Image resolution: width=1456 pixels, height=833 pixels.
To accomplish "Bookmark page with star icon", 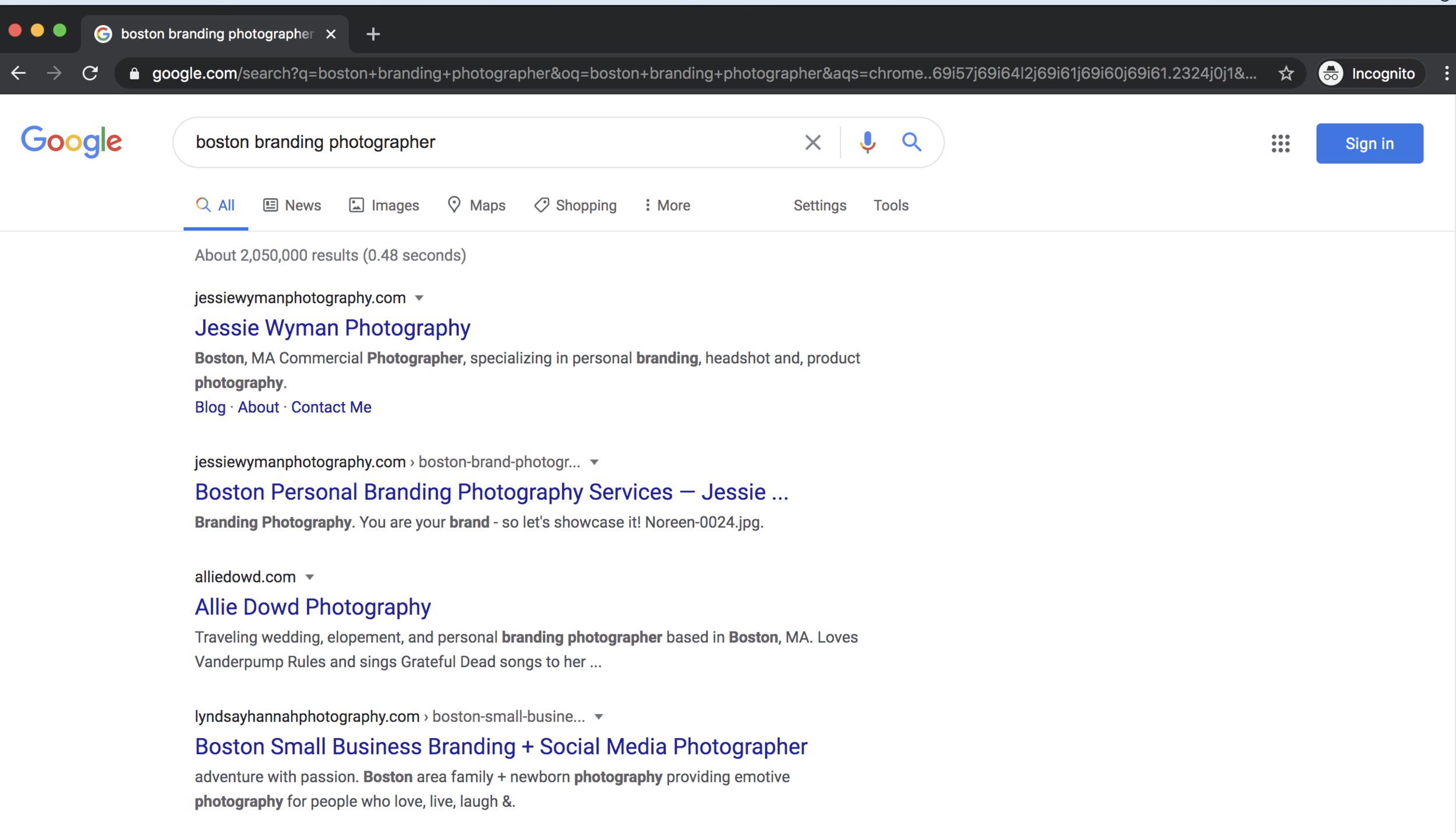I will tap(1286, 73).
